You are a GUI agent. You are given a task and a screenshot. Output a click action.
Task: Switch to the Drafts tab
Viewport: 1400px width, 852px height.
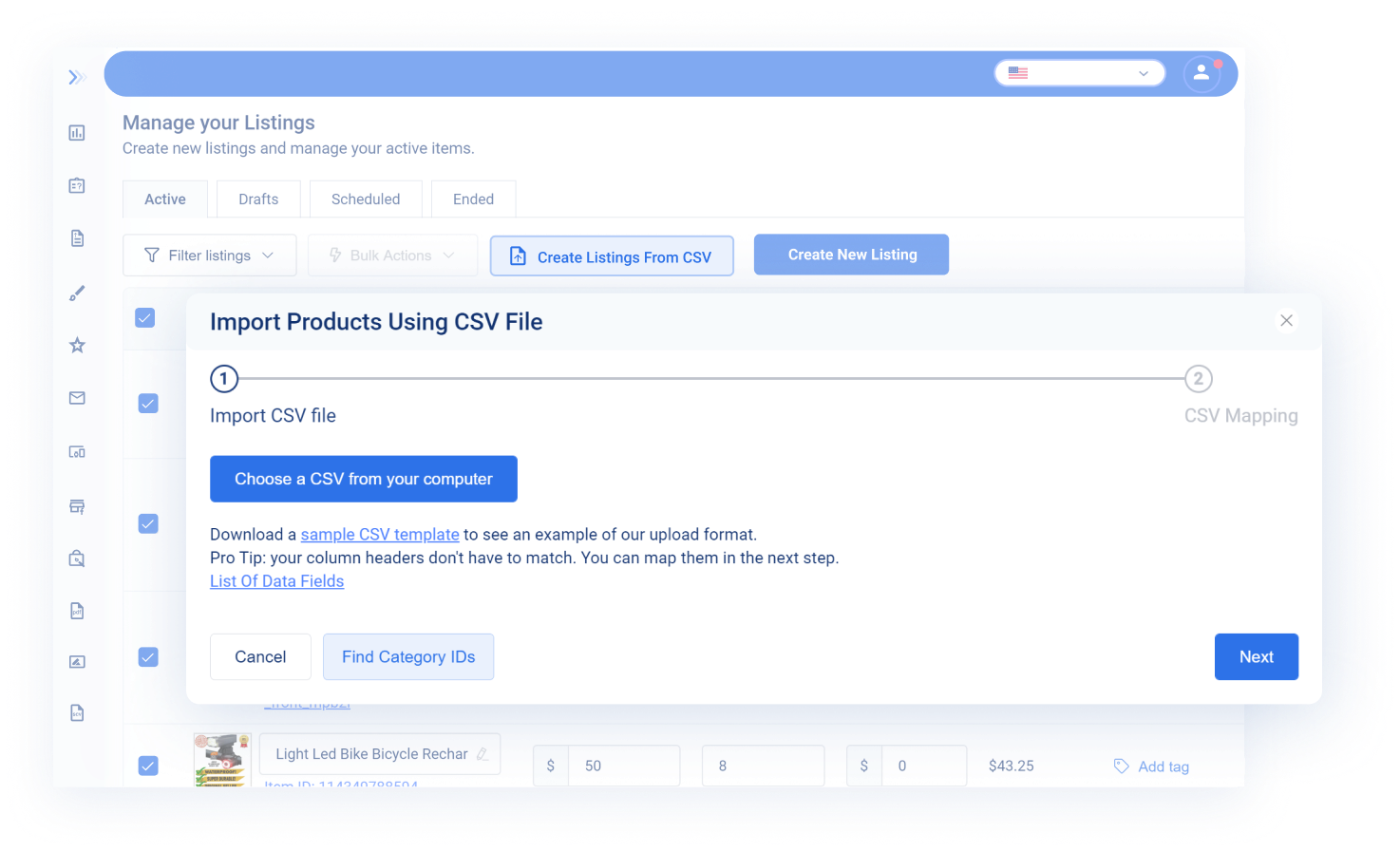click(x=257, y=199)
